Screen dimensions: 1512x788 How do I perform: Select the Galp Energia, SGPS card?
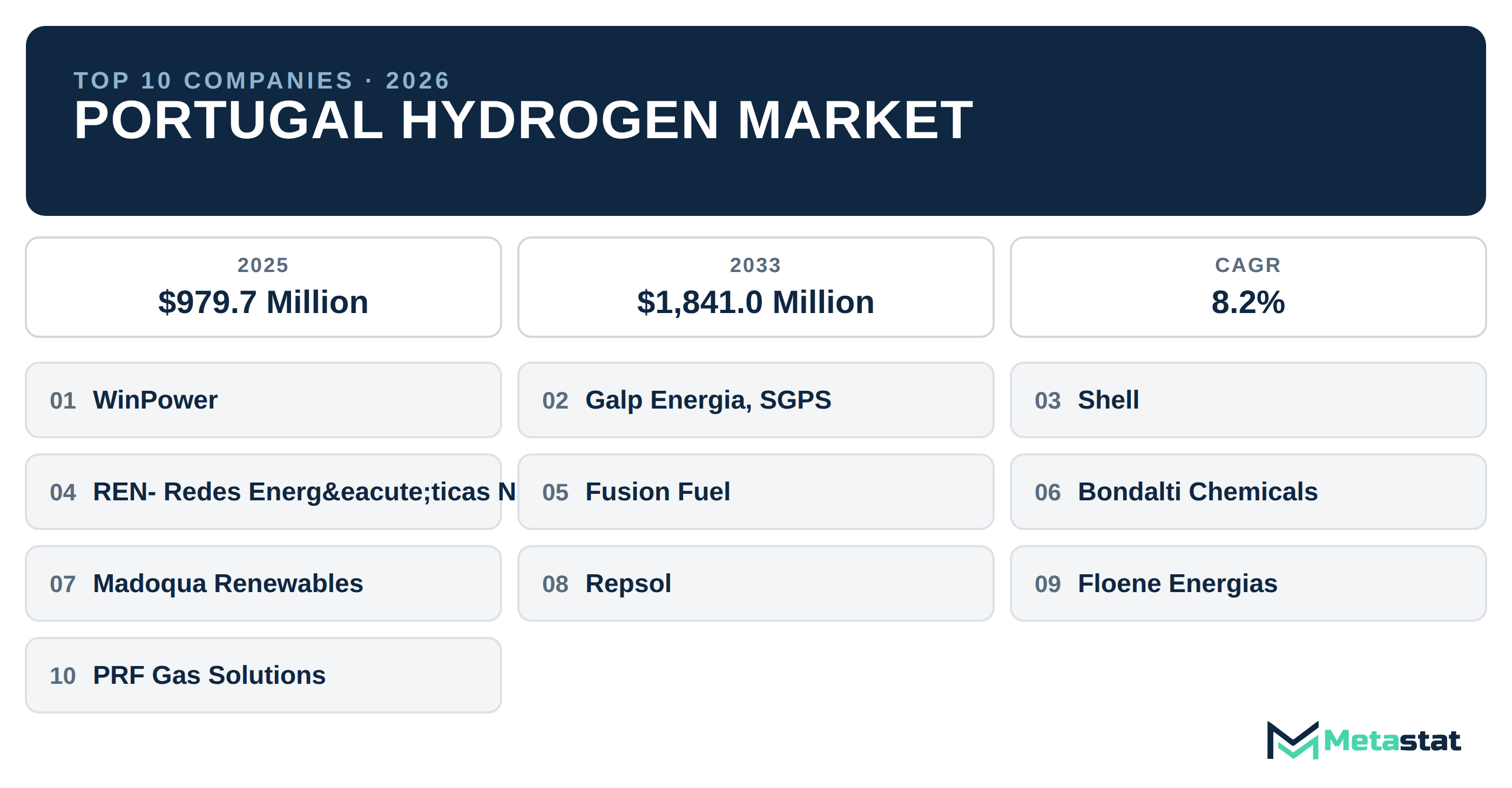[755, 399]
